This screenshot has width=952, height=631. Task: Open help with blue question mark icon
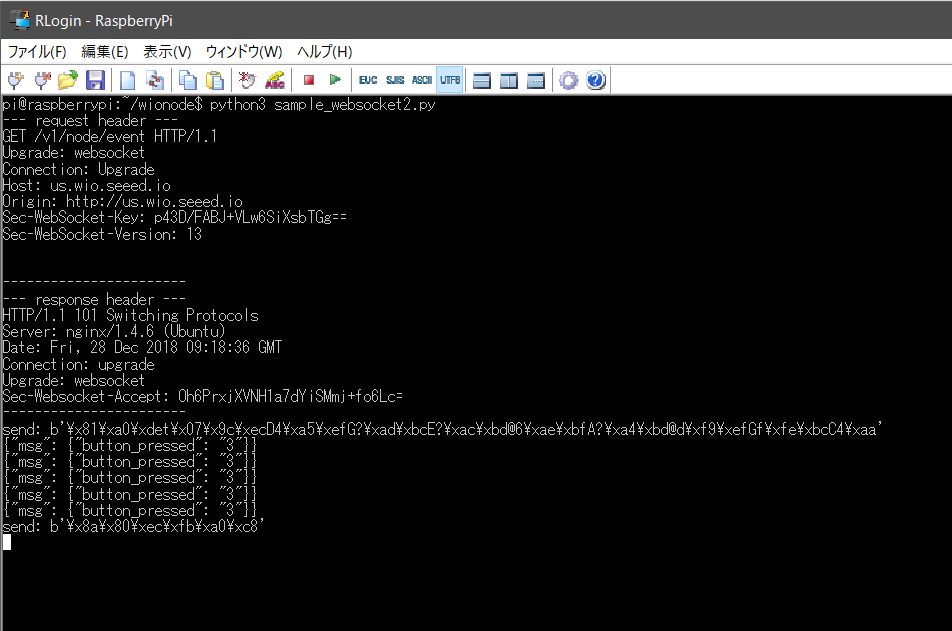(x=596, y=80)
